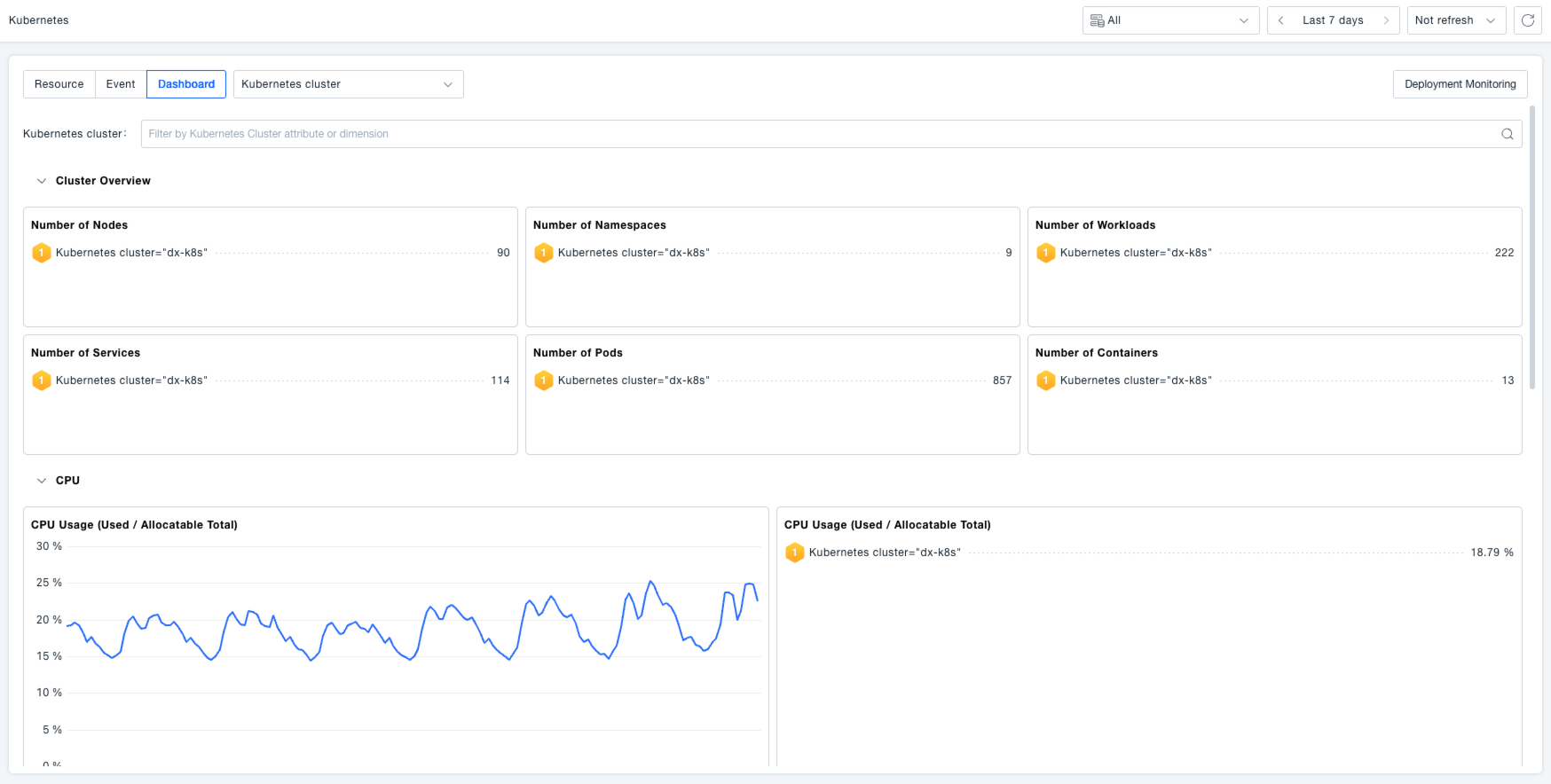
Task: Click hexagon badge in CPU Usage list panel
Action: point(795,553)
